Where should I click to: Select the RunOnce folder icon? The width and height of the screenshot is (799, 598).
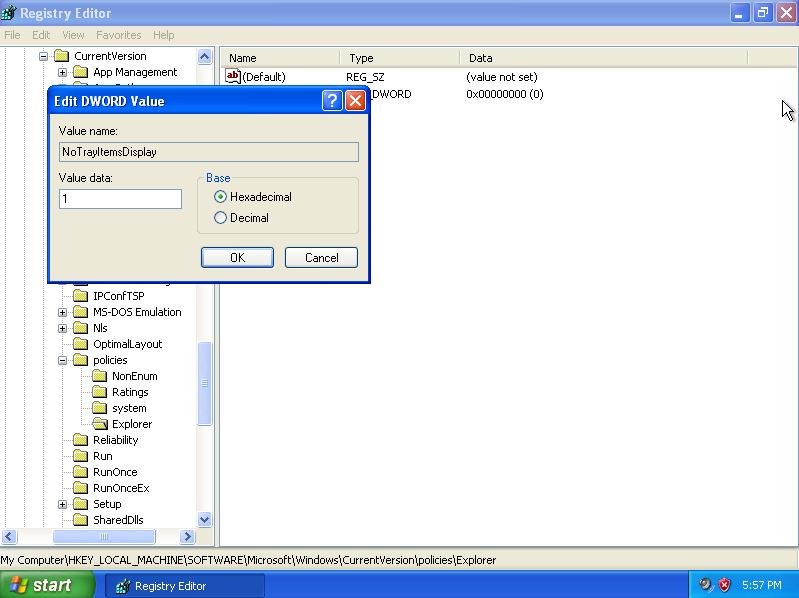(81, 472)
